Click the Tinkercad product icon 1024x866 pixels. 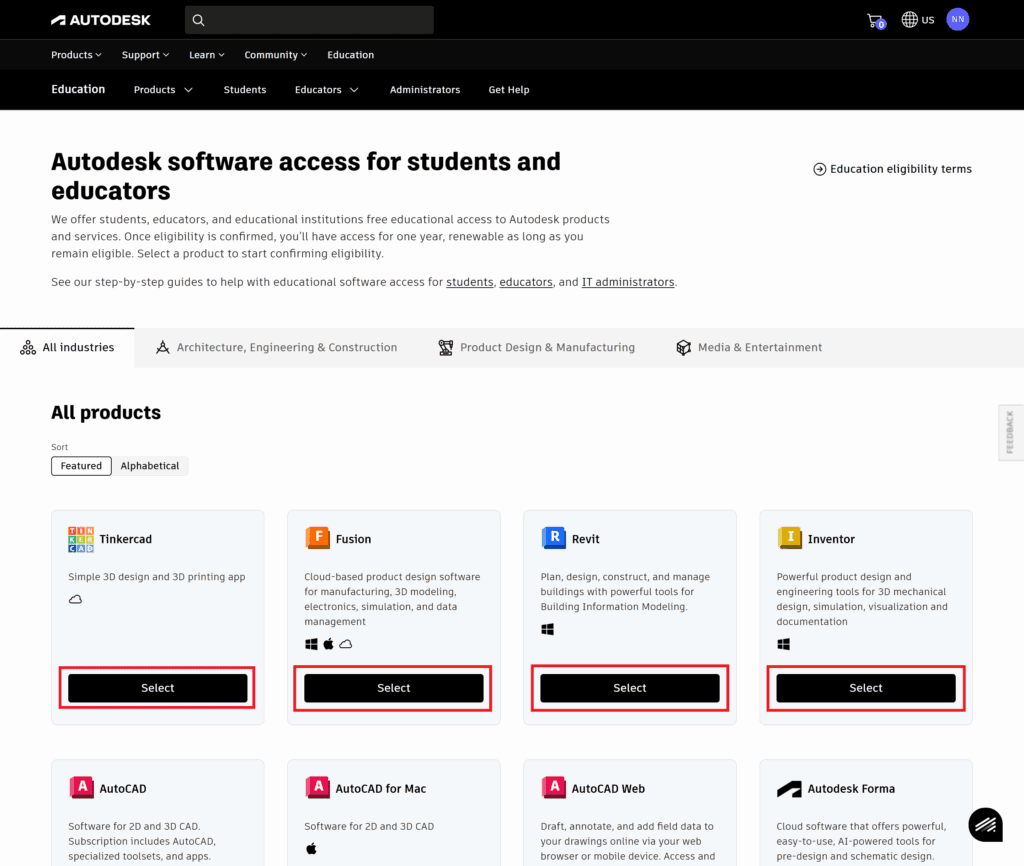point(81,539)
